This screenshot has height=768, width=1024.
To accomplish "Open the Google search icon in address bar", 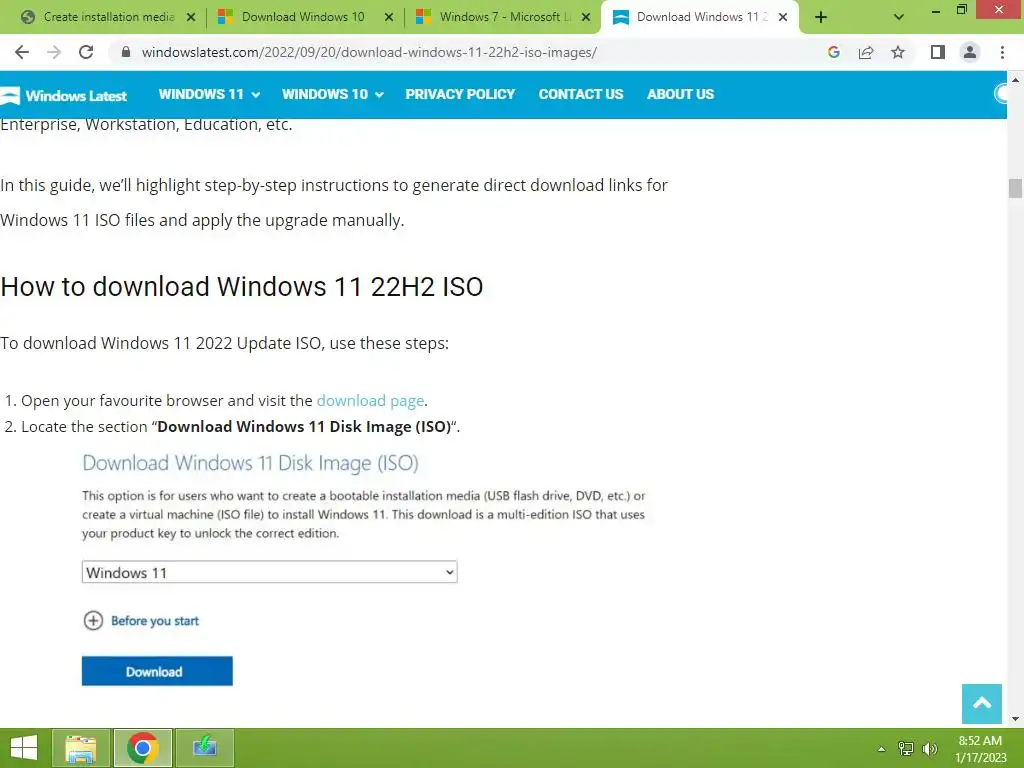I will click(x=833, y=52).
